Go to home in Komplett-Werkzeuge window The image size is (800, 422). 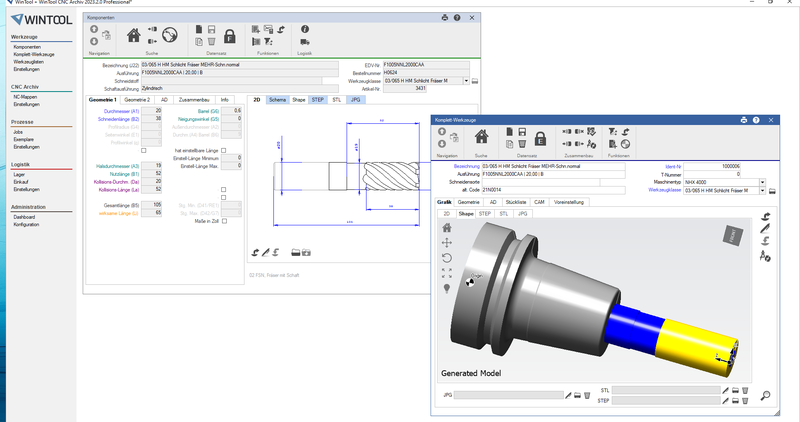(x=481, y=137)
